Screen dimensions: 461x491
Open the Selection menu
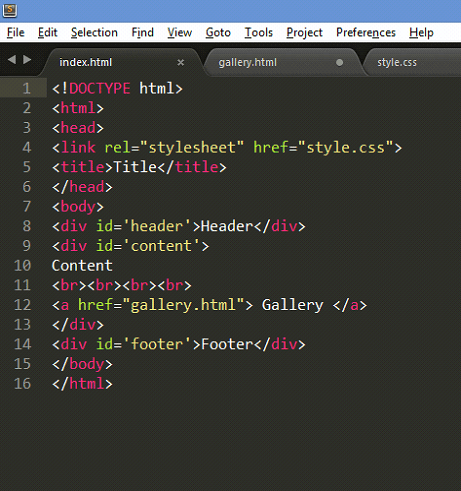(94, 32)
